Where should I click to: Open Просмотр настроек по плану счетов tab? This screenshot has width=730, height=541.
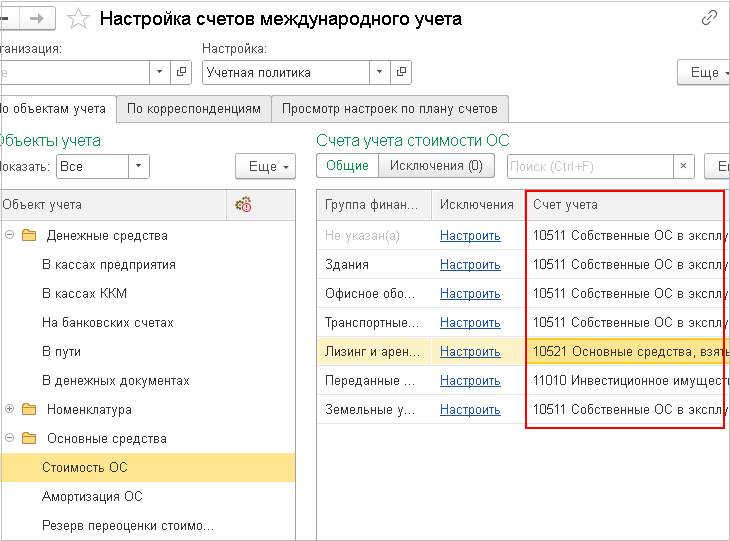tap(390, 108)
